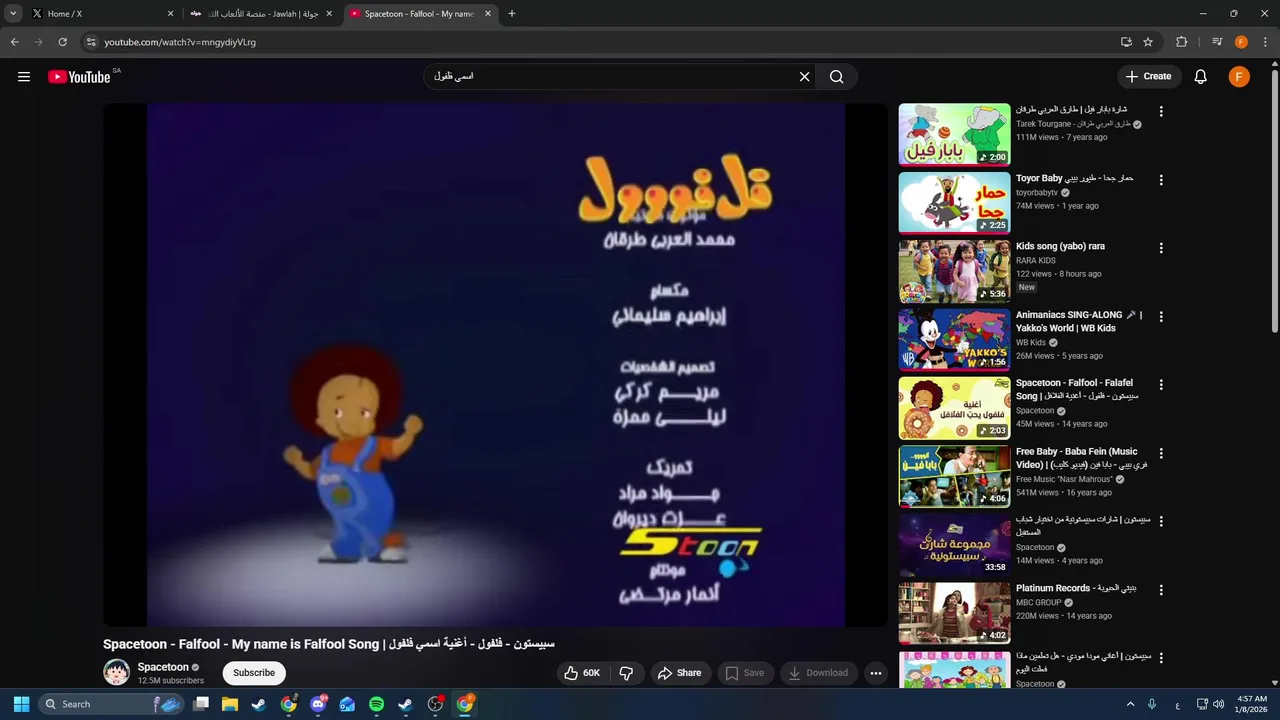
Task: Open the Windows Start menu
Action: click(x=21, y=704)
